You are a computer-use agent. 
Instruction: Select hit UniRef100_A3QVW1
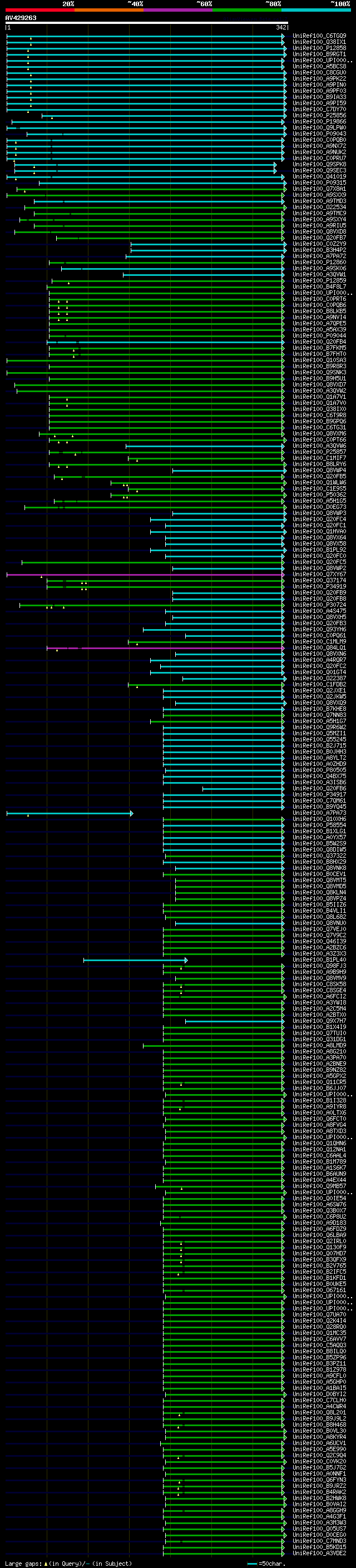319,275
